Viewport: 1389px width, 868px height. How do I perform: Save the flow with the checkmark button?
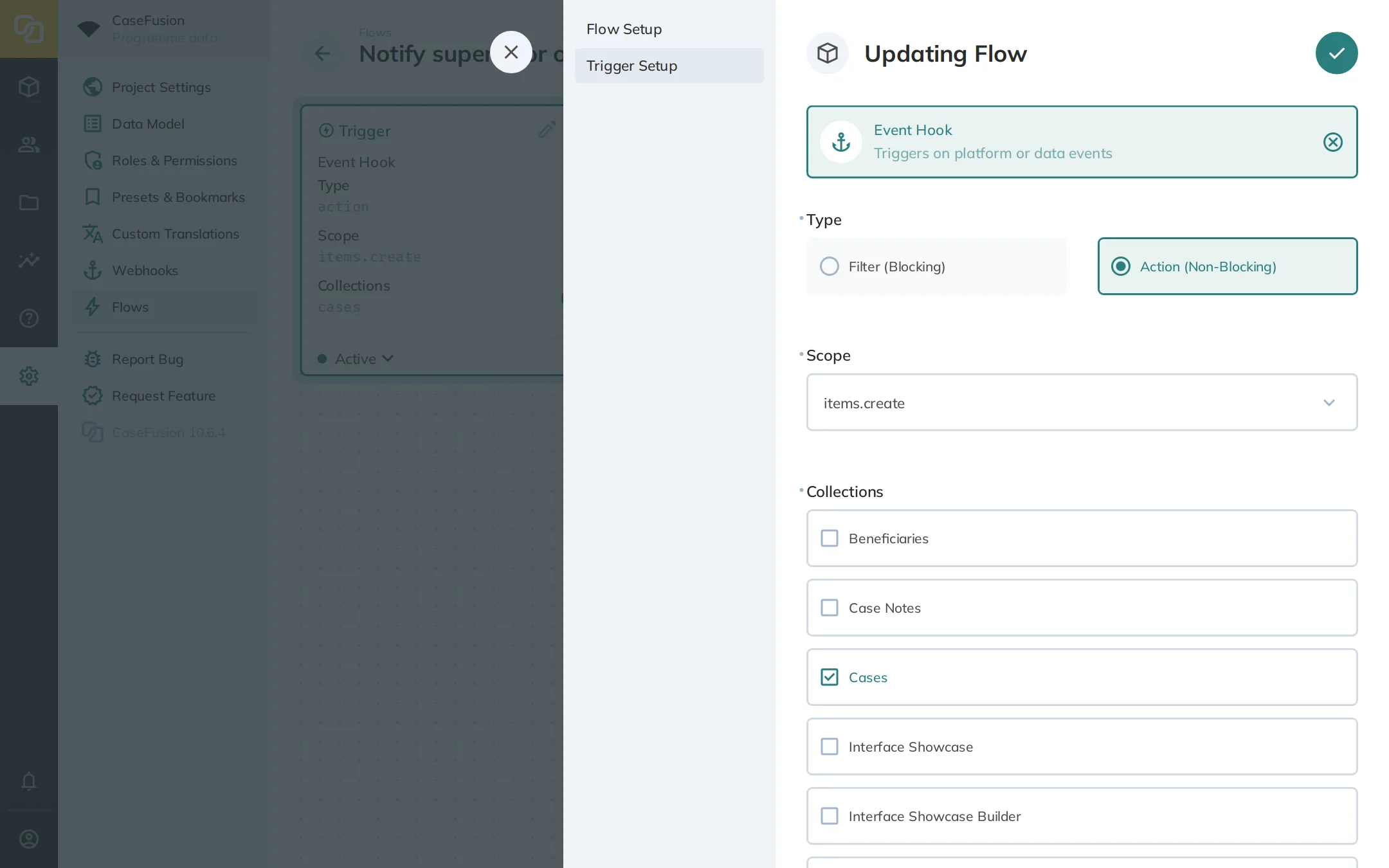click(1336, 53)
